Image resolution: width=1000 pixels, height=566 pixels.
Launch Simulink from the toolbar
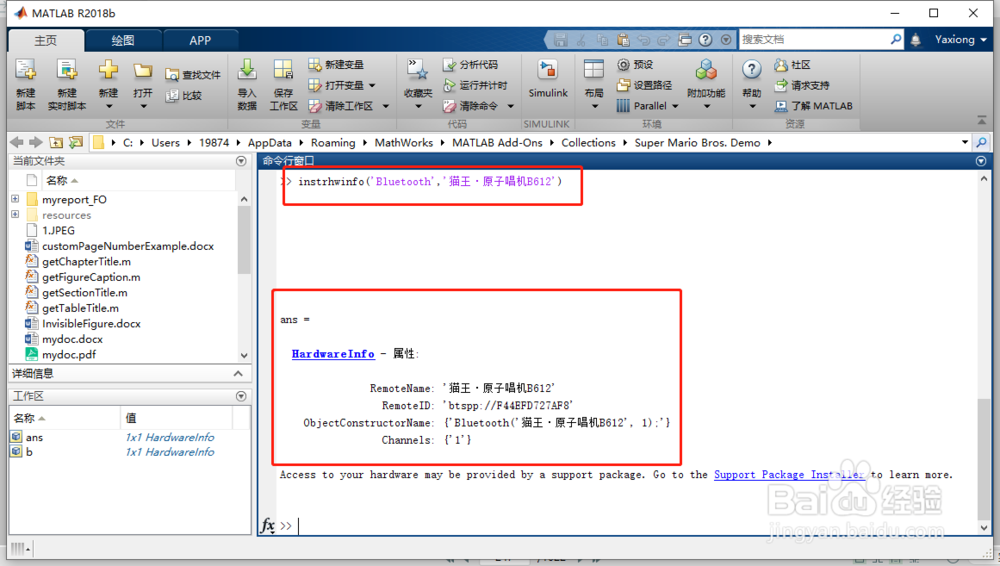(548, 80)
